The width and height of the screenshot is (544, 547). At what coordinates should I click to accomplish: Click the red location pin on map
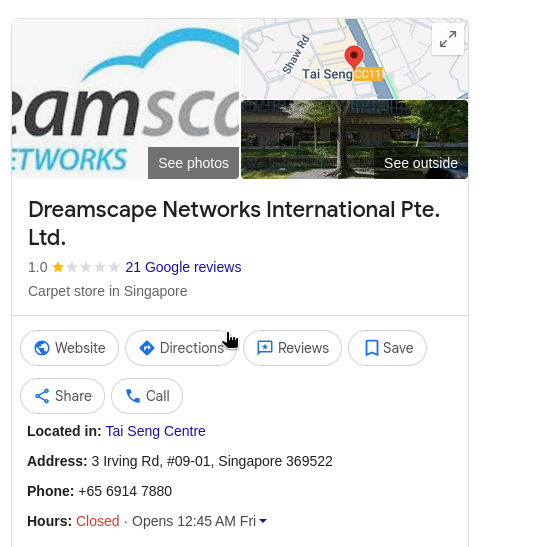coord(354,58)
